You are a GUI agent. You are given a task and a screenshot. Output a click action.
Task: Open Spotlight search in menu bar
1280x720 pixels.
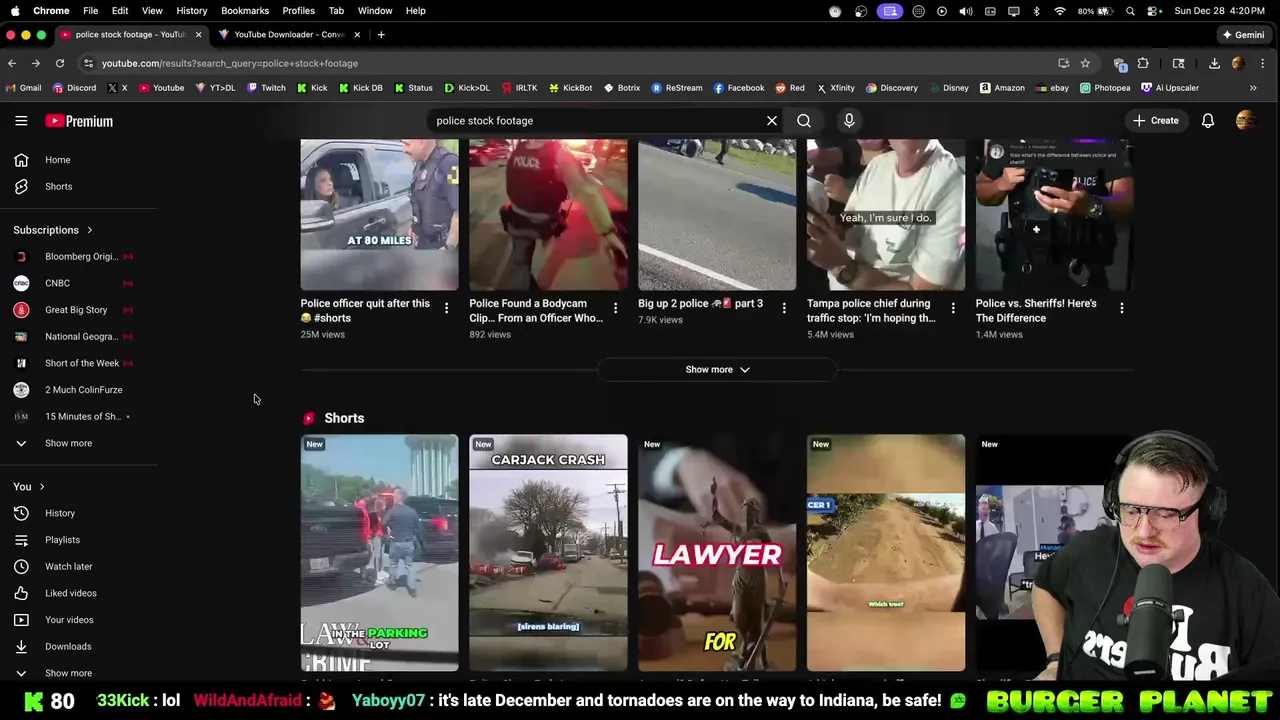(1130, 10)
